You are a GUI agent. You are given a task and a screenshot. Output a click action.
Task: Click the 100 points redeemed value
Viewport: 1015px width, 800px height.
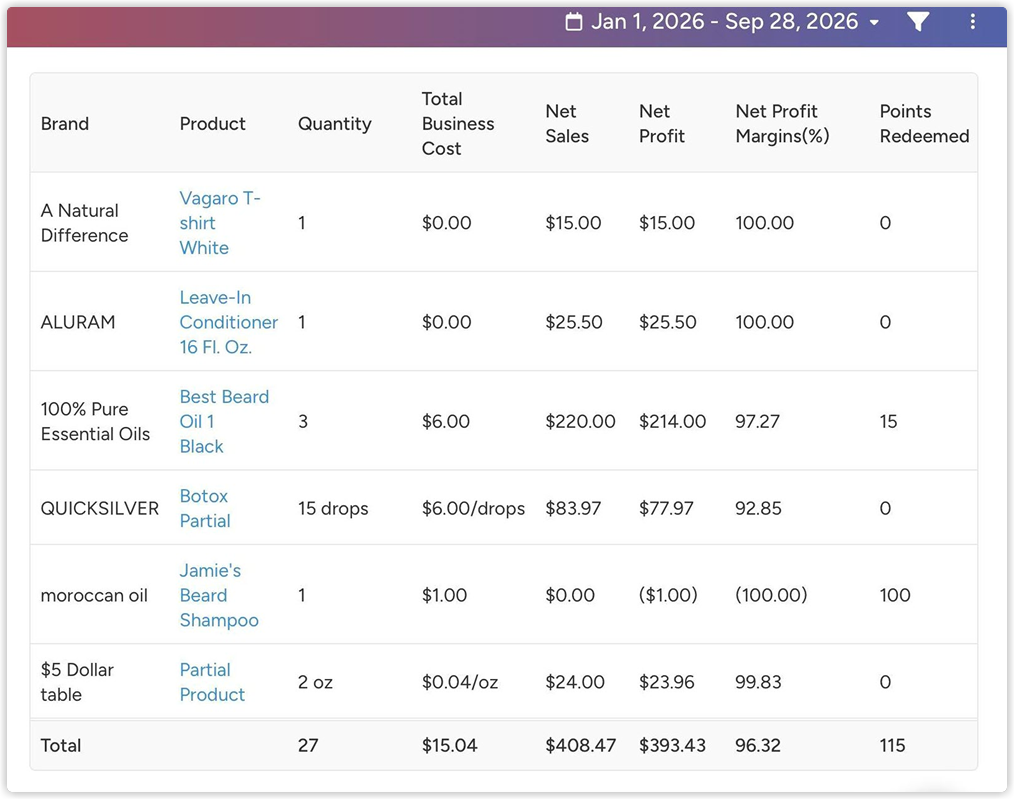pyautogui.click(x=895, y=595)
